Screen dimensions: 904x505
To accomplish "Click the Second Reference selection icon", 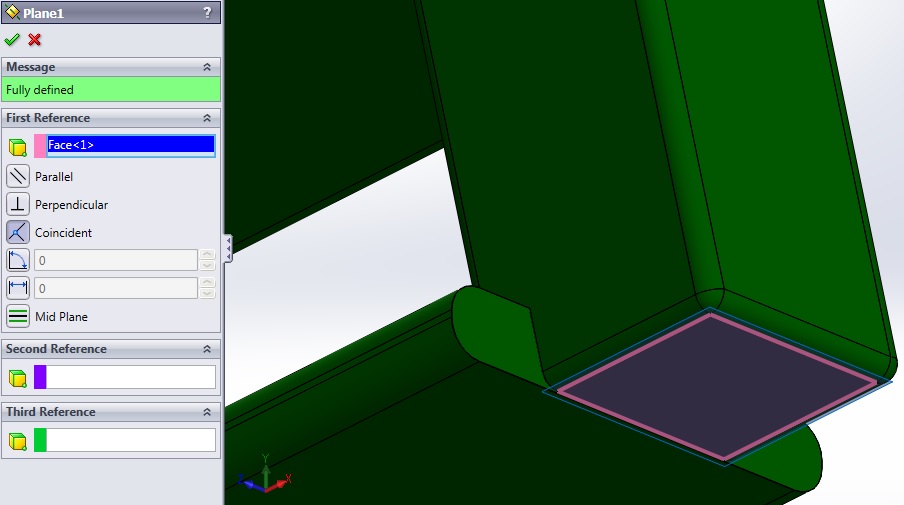I will [x=17, y=378].
